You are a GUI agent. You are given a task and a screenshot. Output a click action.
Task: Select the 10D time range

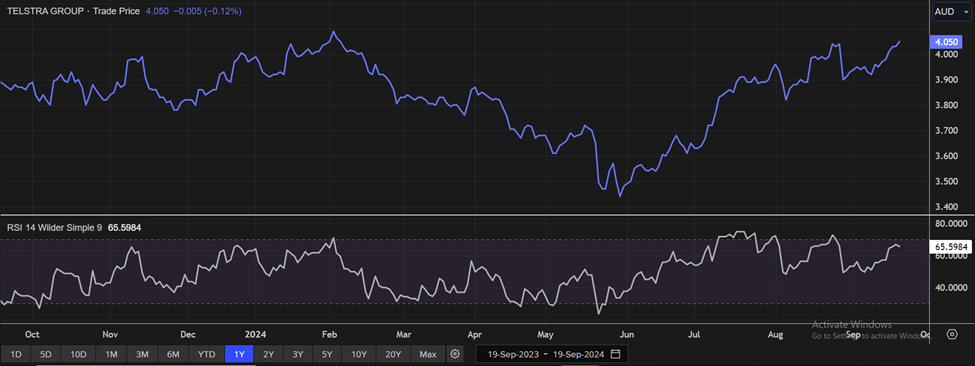point(78,354)
